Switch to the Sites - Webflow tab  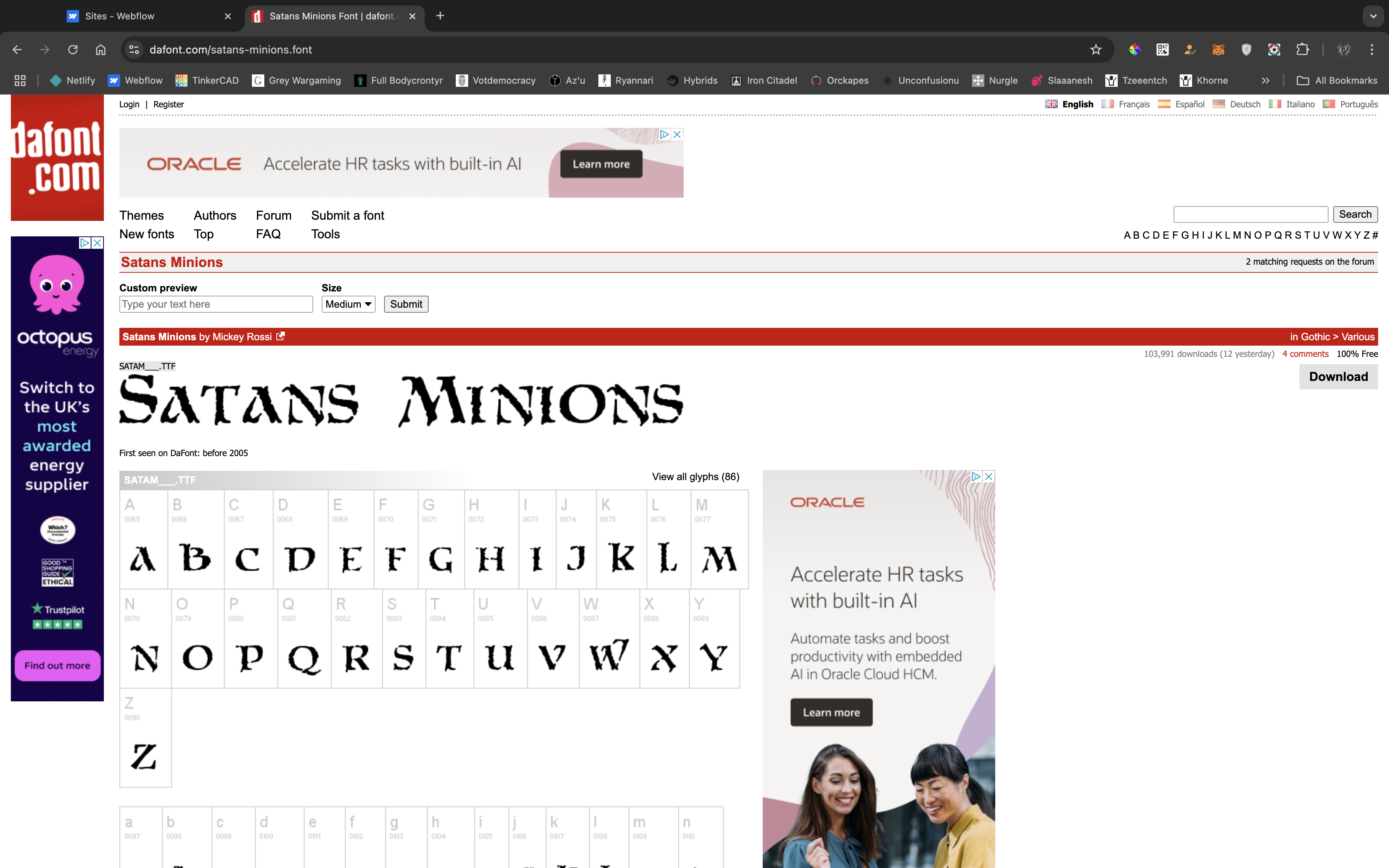pos(119,16)
